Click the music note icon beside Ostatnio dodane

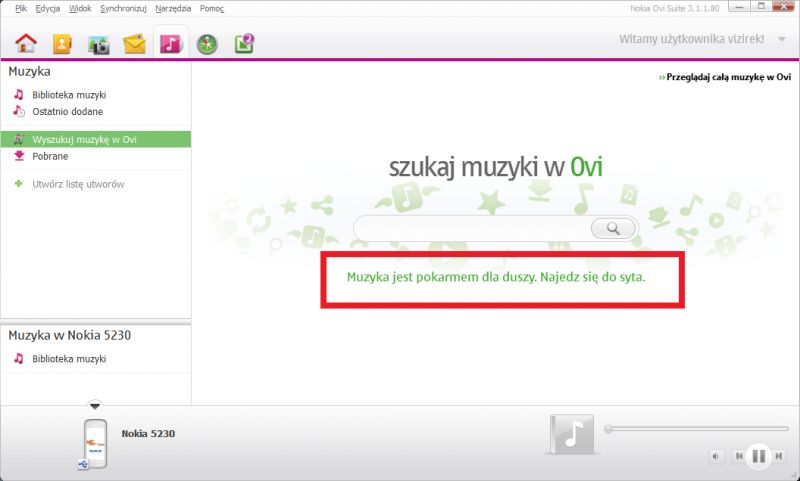(x=19, y=111)
